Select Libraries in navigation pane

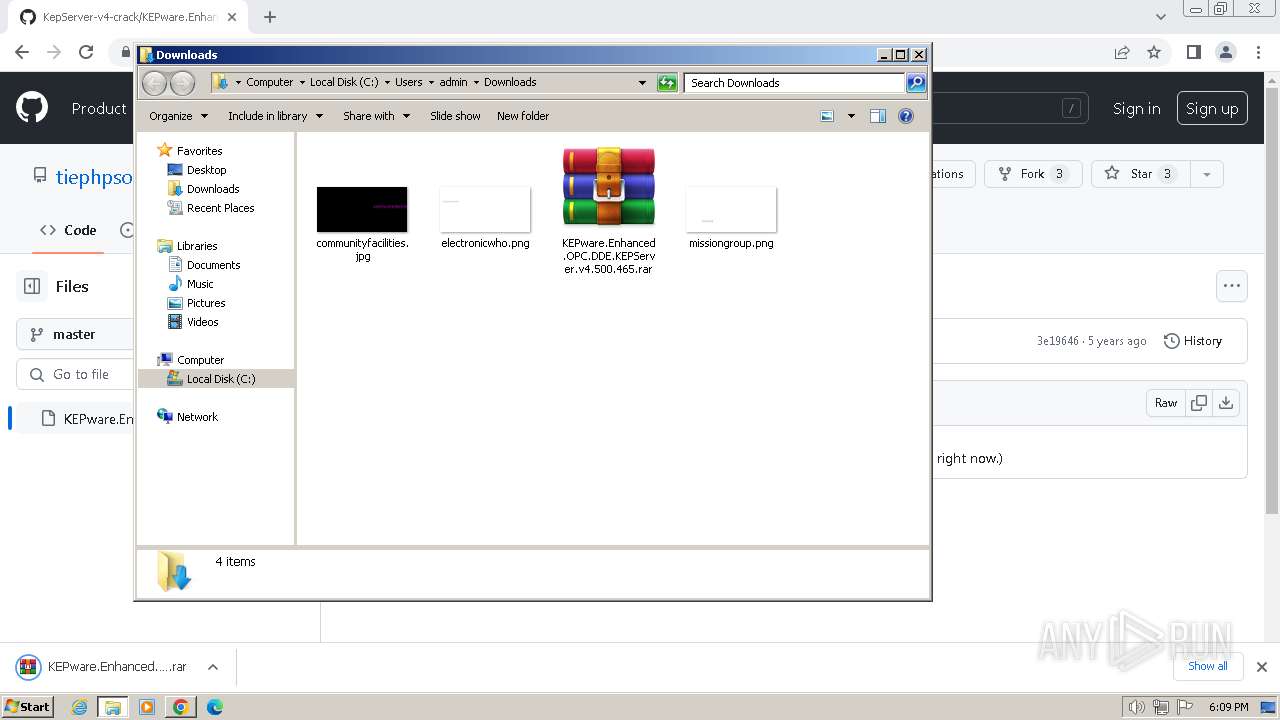(197, 246)
